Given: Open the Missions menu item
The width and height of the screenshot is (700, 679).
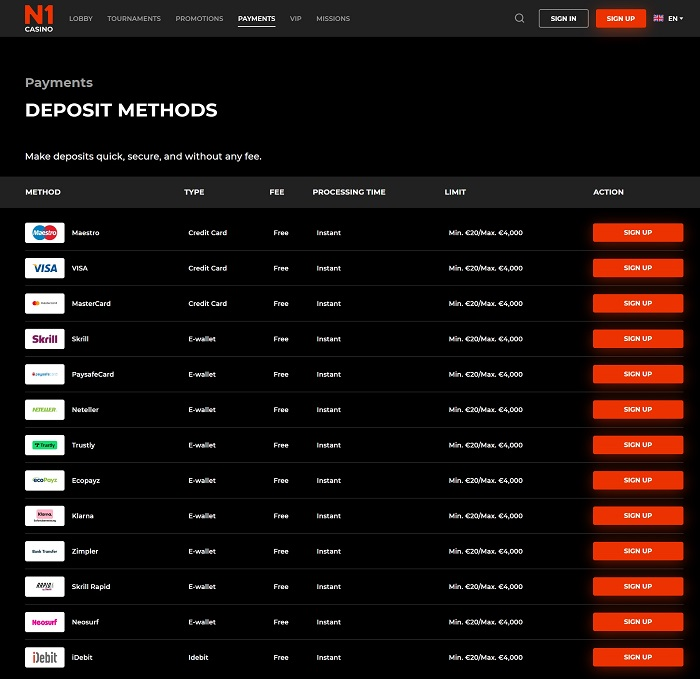Looking at the screenshot, I should 333,18.
